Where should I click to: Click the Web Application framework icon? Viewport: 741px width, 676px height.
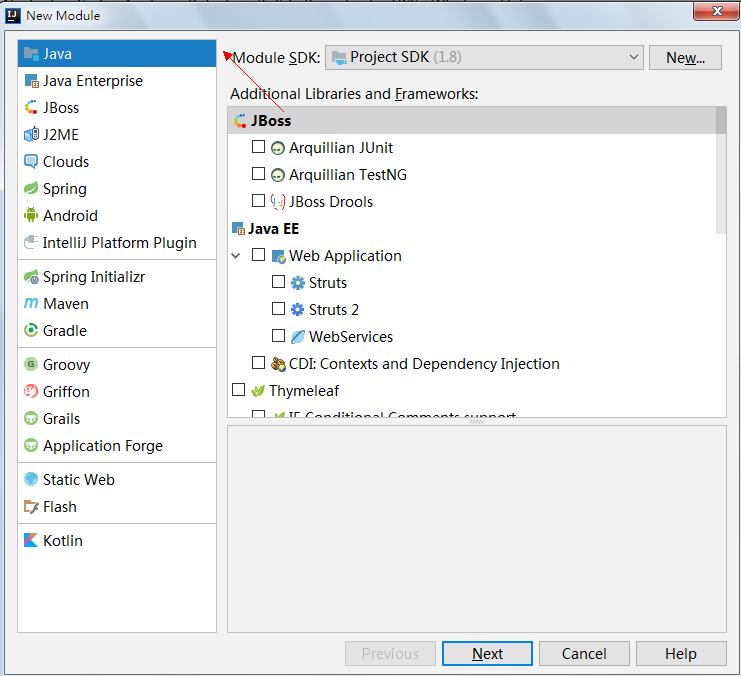point(279,256)
